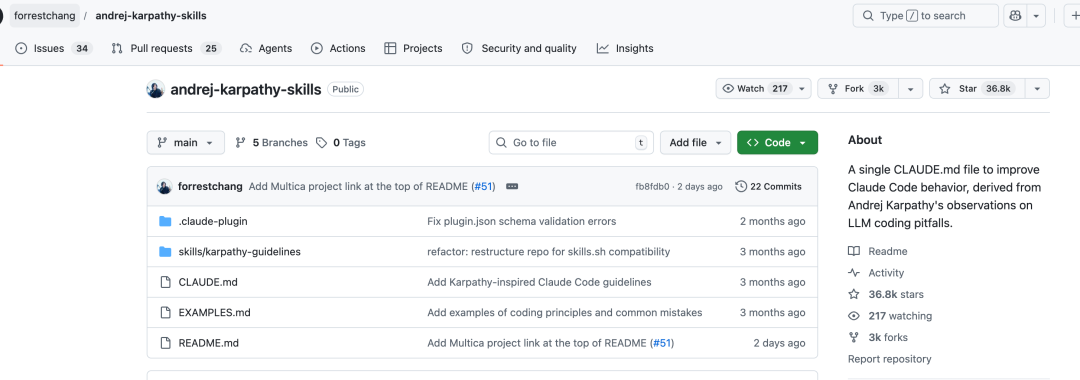Screen dimensions: 1080x380
Task: Click the Copilot icon in header
Action: coord(1015,15)
